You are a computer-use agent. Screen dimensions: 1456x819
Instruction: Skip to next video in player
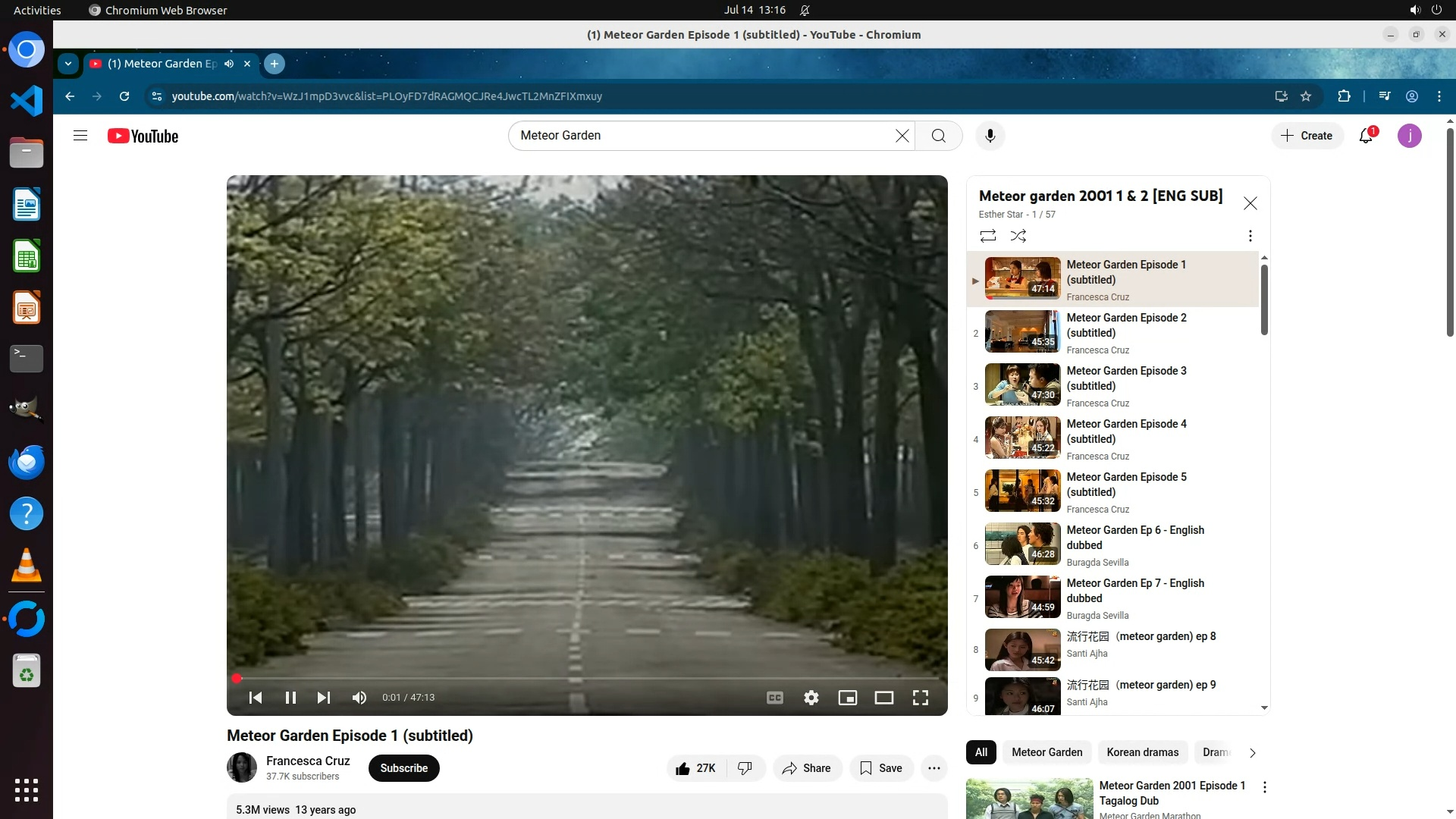(x=324, y=698)
